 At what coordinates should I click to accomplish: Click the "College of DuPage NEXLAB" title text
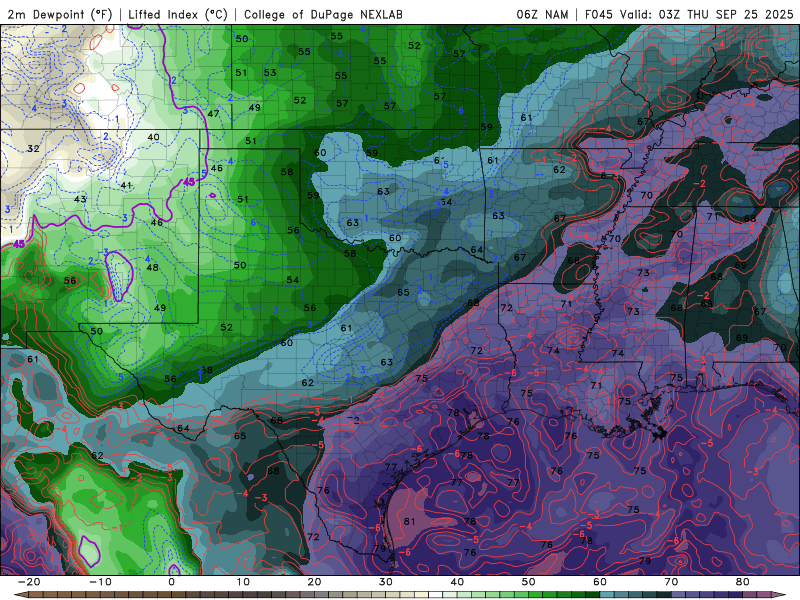point(323,14)
